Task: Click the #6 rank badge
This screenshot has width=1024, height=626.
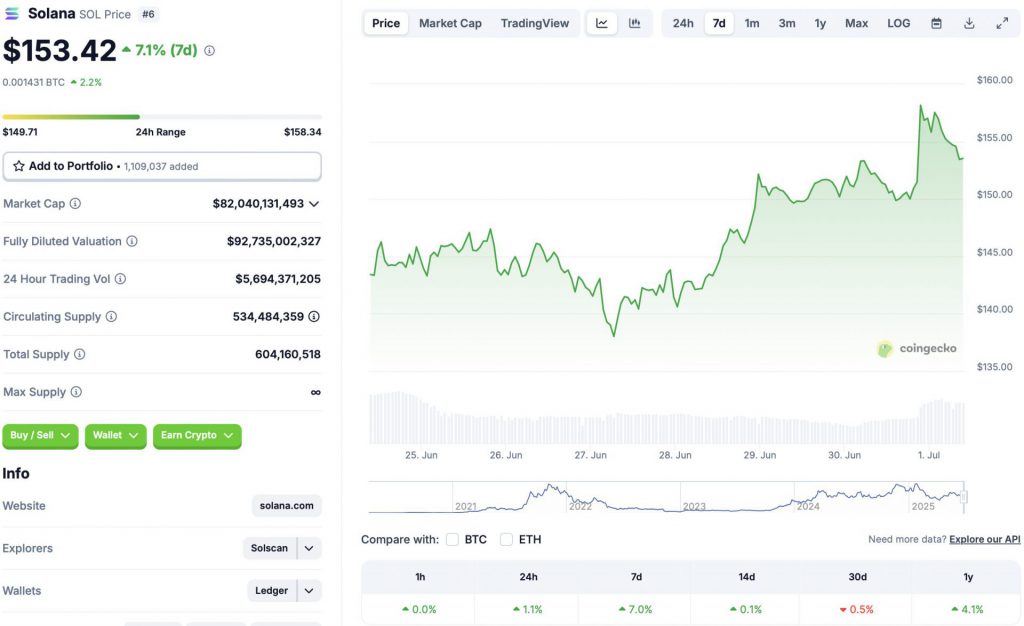Action: point(148,14)
